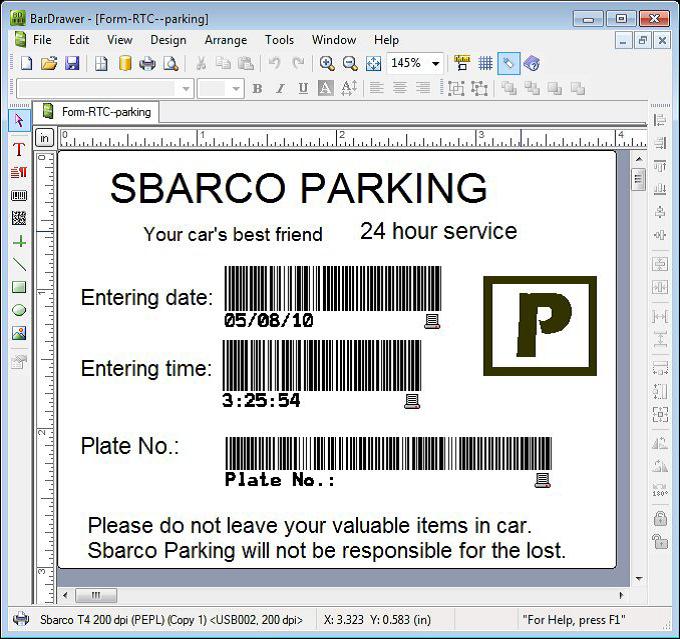Screen dimensions: 680x639
Task: Open the Design menu
Action: pyautogui.click(x=168, y=40)
